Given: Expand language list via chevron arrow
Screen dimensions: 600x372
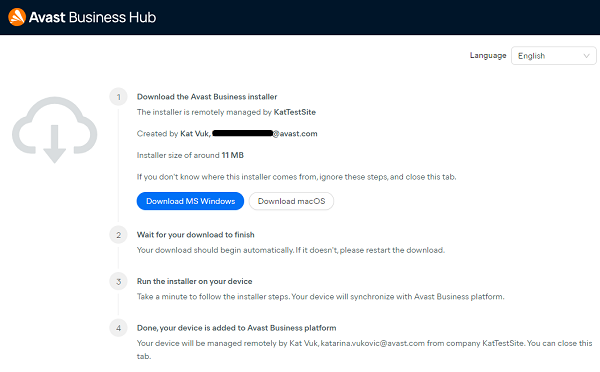Looking at the screenshot, I should (x=586, y=56).
